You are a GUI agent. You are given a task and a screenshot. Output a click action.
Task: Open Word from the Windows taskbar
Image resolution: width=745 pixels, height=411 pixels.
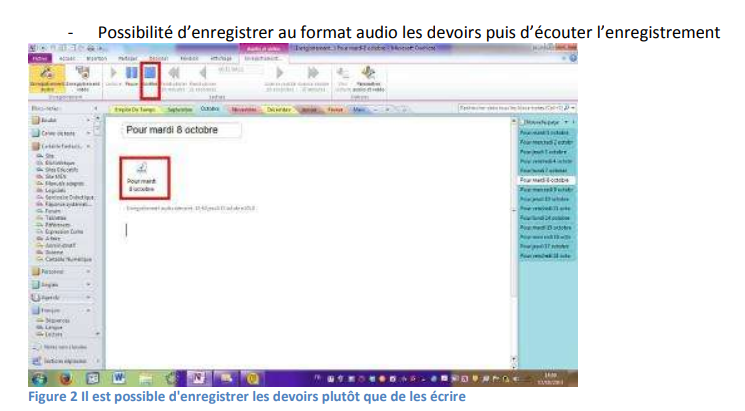118,380
